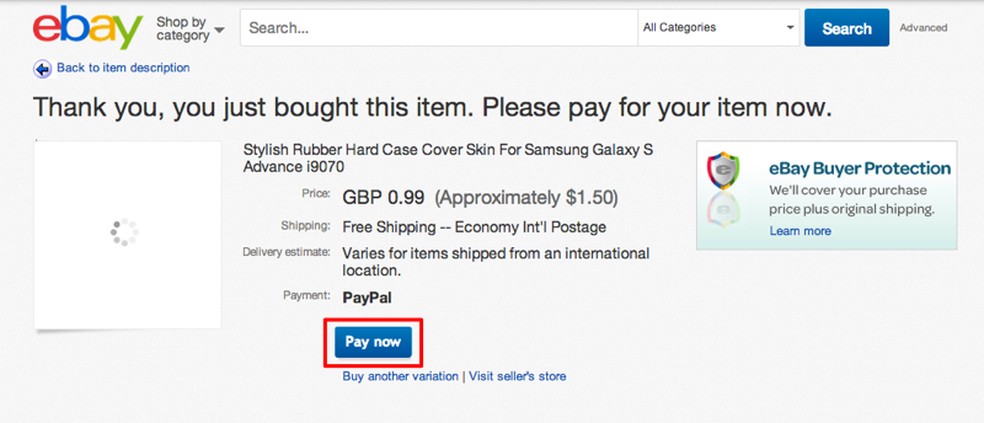Click the Stylish Rubber Hard Case title
Screen dimensions: 984x423
[447, 158]
